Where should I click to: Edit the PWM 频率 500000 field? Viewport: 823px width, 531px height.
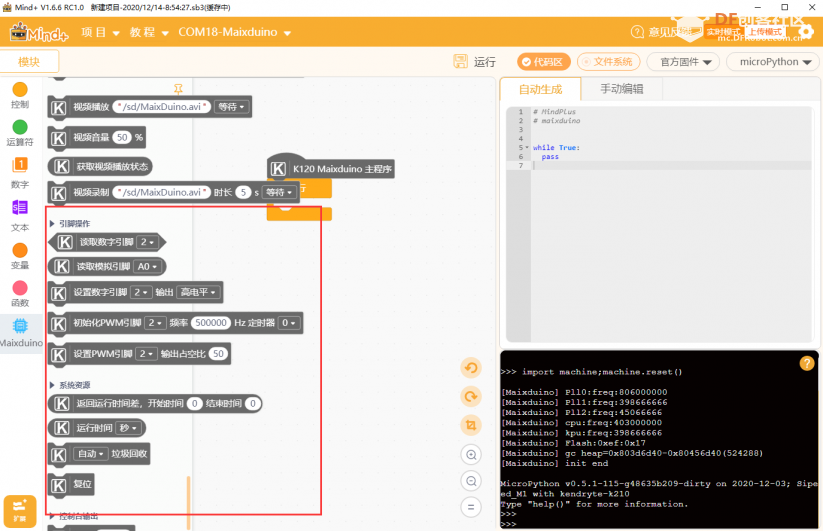coord(210,323)
